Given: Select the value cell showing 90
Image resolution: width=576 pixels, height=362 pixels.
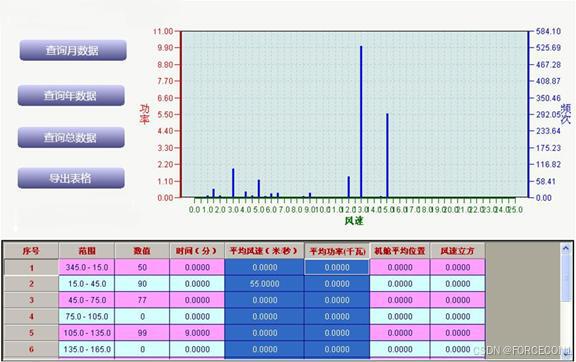Looking at the screenshot, I should tap(142, 284).
